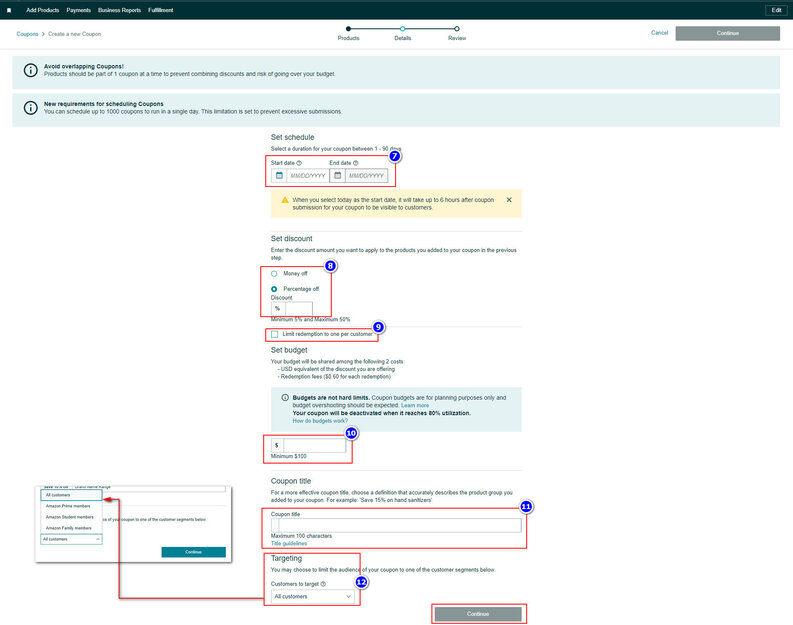Click the Review step dot in the progress bar

point(457,29)
